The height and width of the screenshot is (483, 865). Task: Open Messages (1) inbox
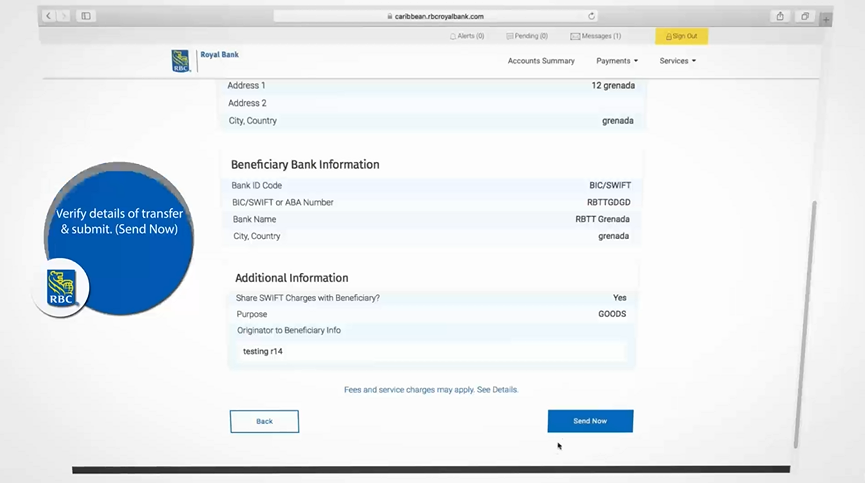(x=596, y=36)
